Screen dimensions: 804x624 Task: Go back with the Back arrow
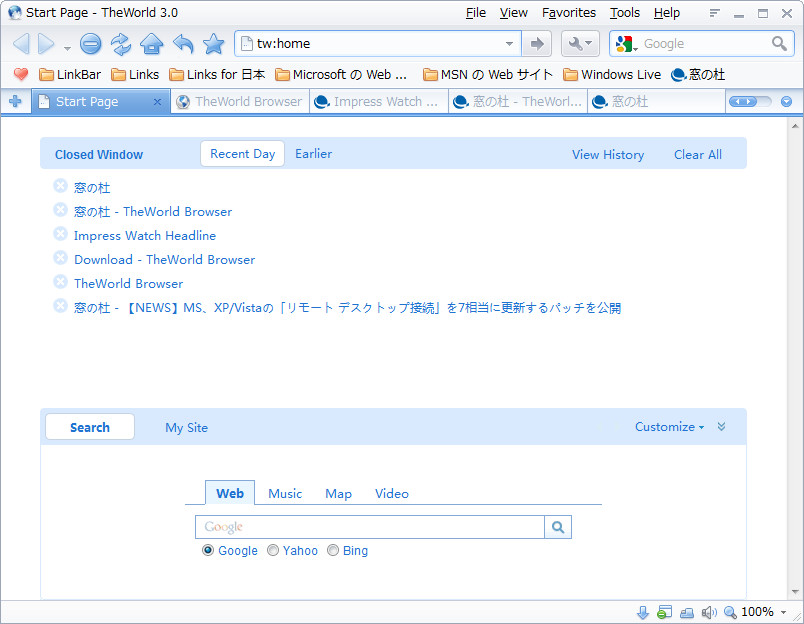21,44
